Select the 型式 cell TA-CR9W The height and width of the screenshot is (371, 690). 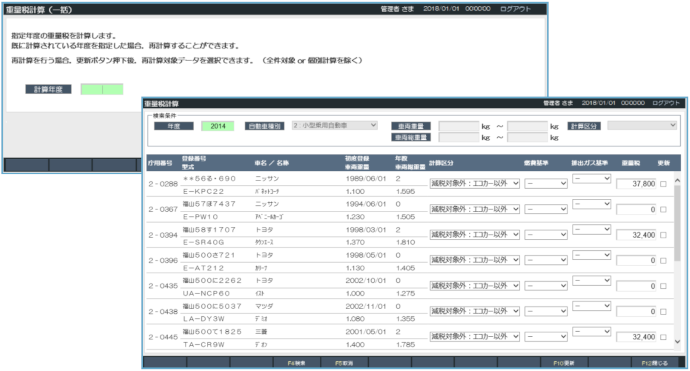click(203, 345)
